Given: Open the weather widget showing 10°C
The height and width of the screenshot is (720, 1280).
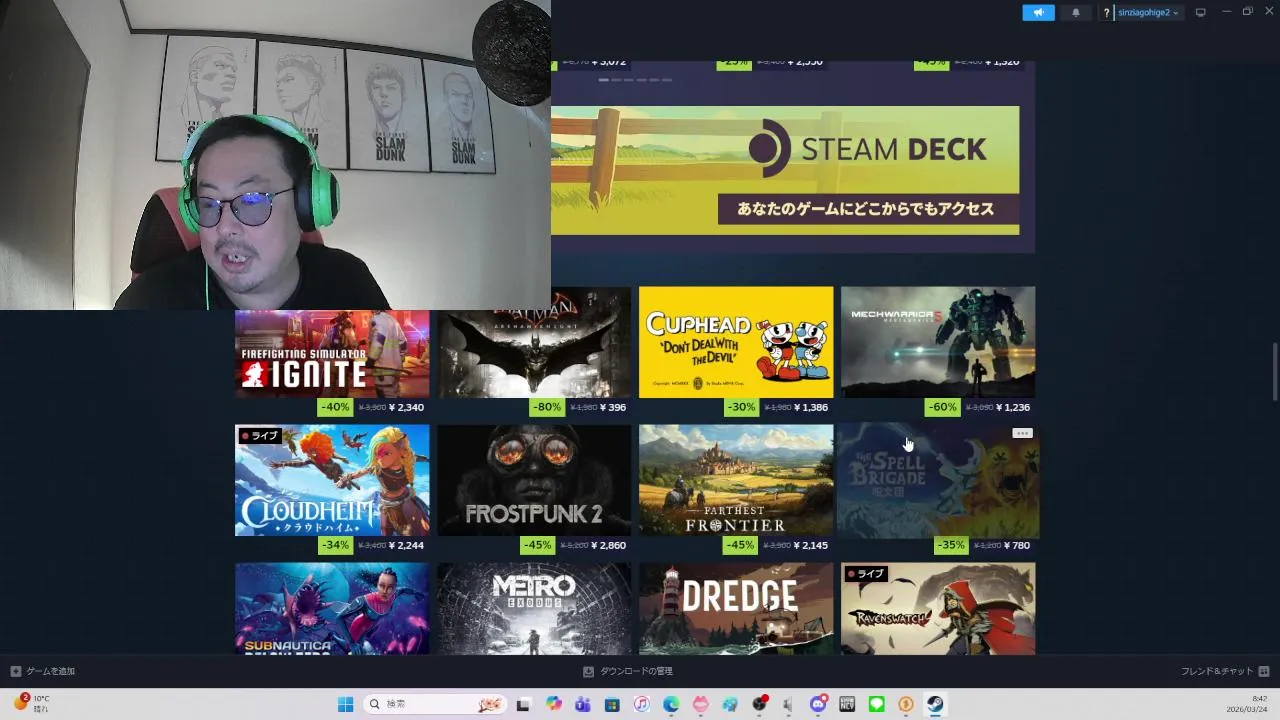Looking at the screenshot, I should [x=31, y=704].
